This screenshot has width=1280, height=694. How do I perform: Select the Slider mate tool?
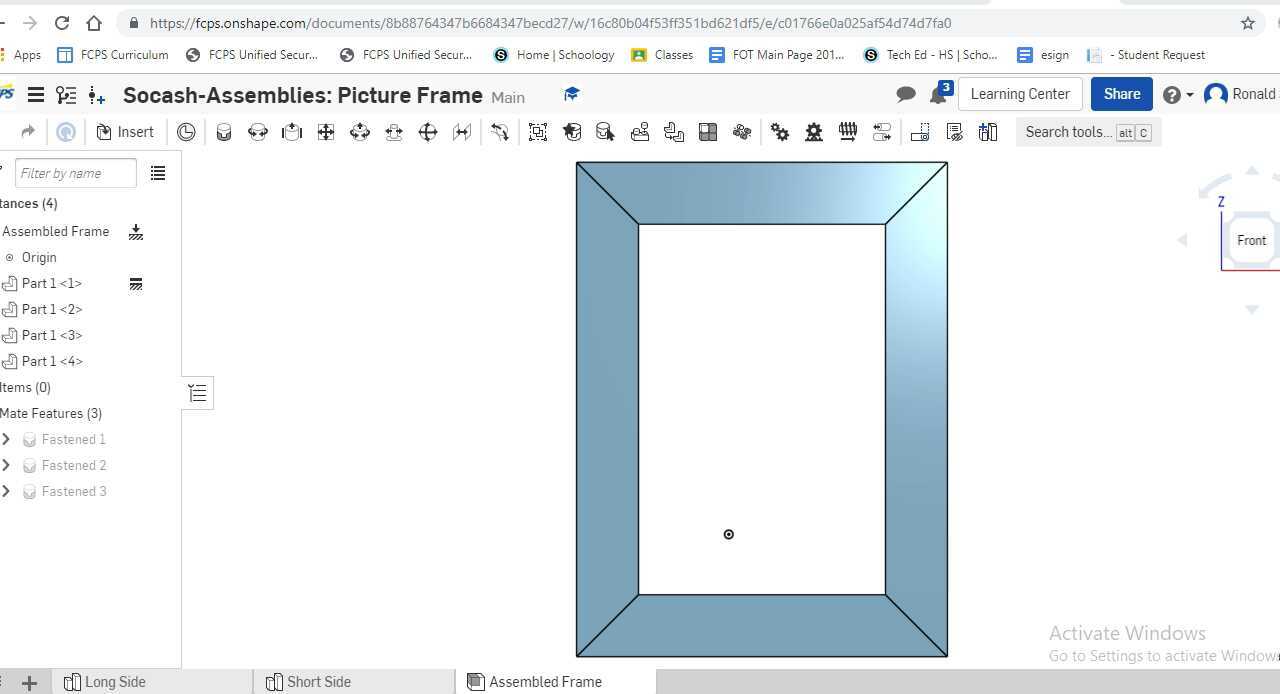(292, 131)
